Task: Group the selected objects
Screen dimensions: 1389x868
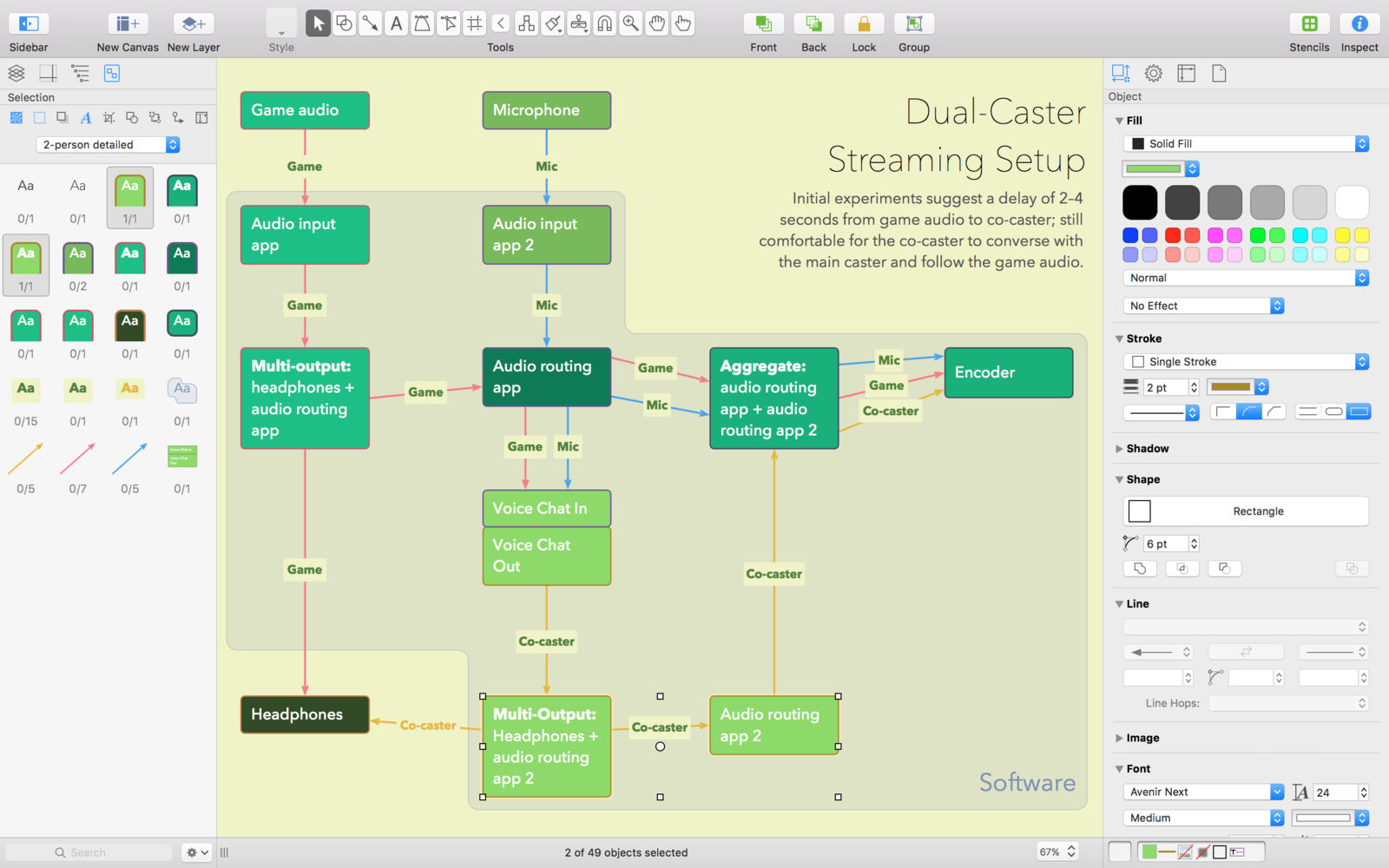Action: (x=914, y=24)
